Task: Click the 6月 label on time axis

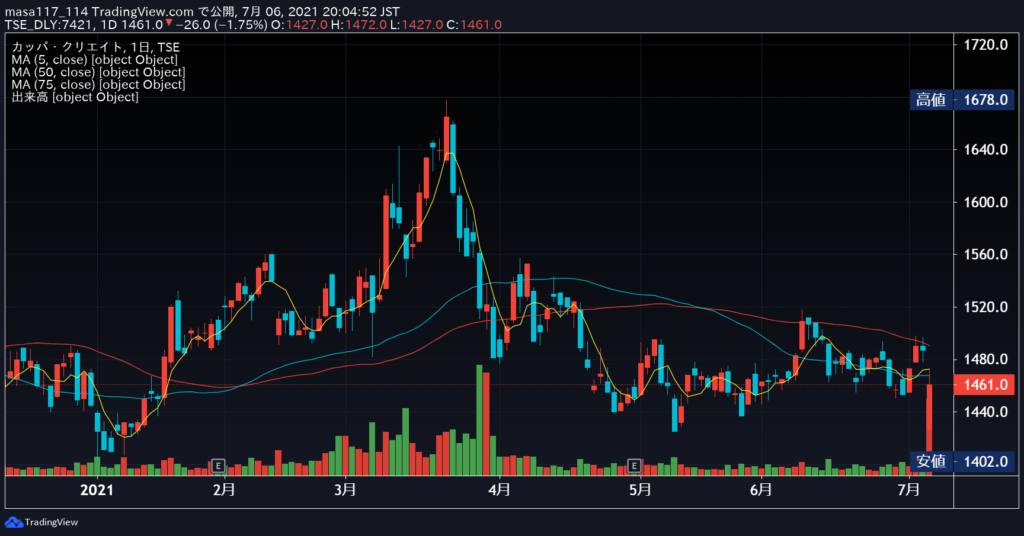Action: pyautogui.click(x=761, y=490)
